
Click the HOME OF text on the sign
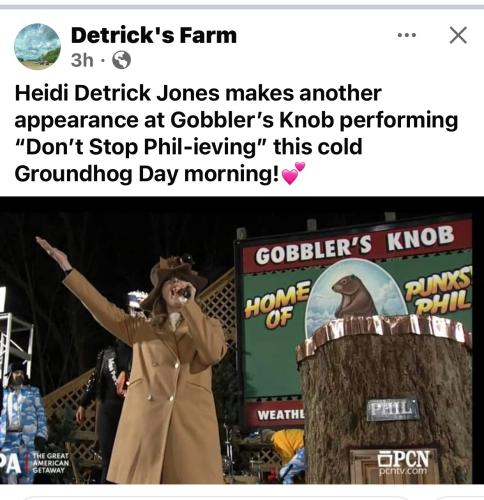278,303
